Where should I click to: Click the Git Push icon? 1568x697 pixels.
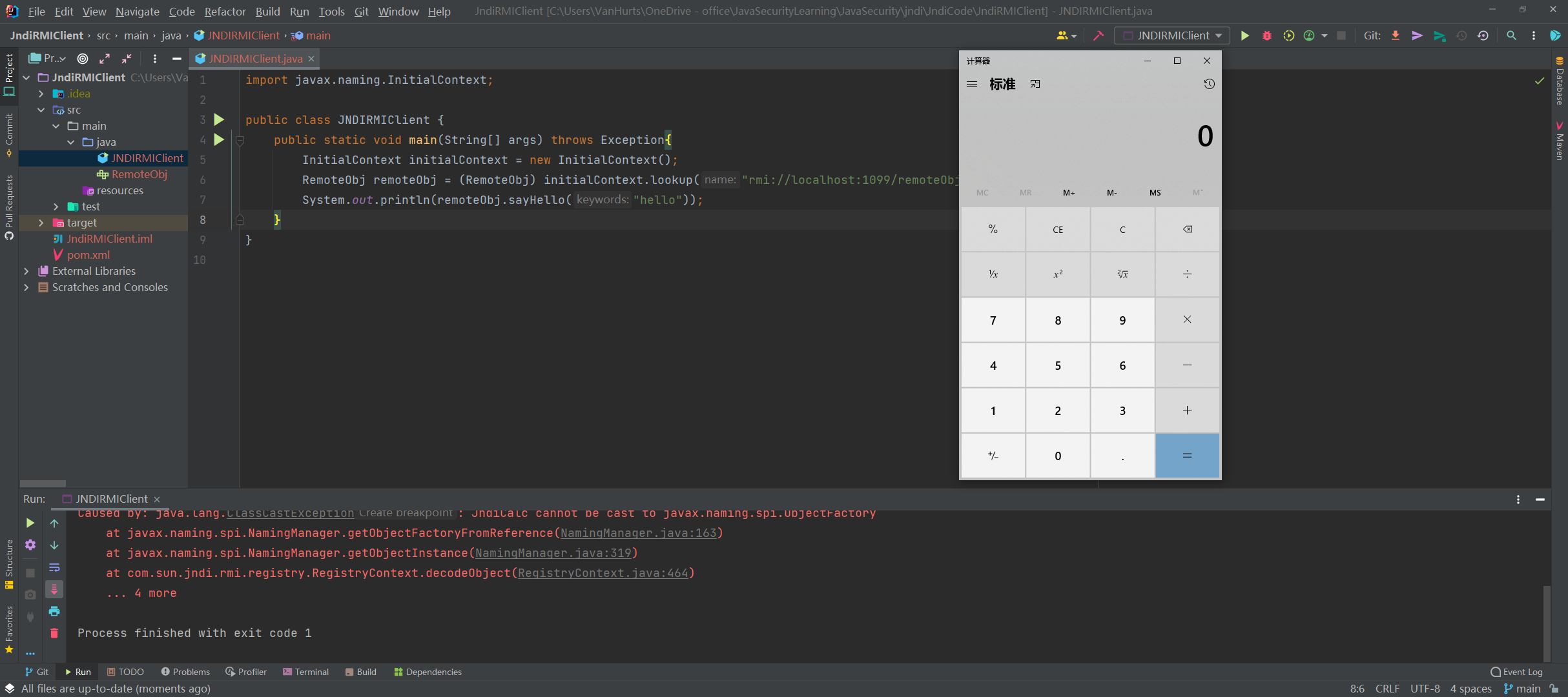click(x=1439, y=35)
